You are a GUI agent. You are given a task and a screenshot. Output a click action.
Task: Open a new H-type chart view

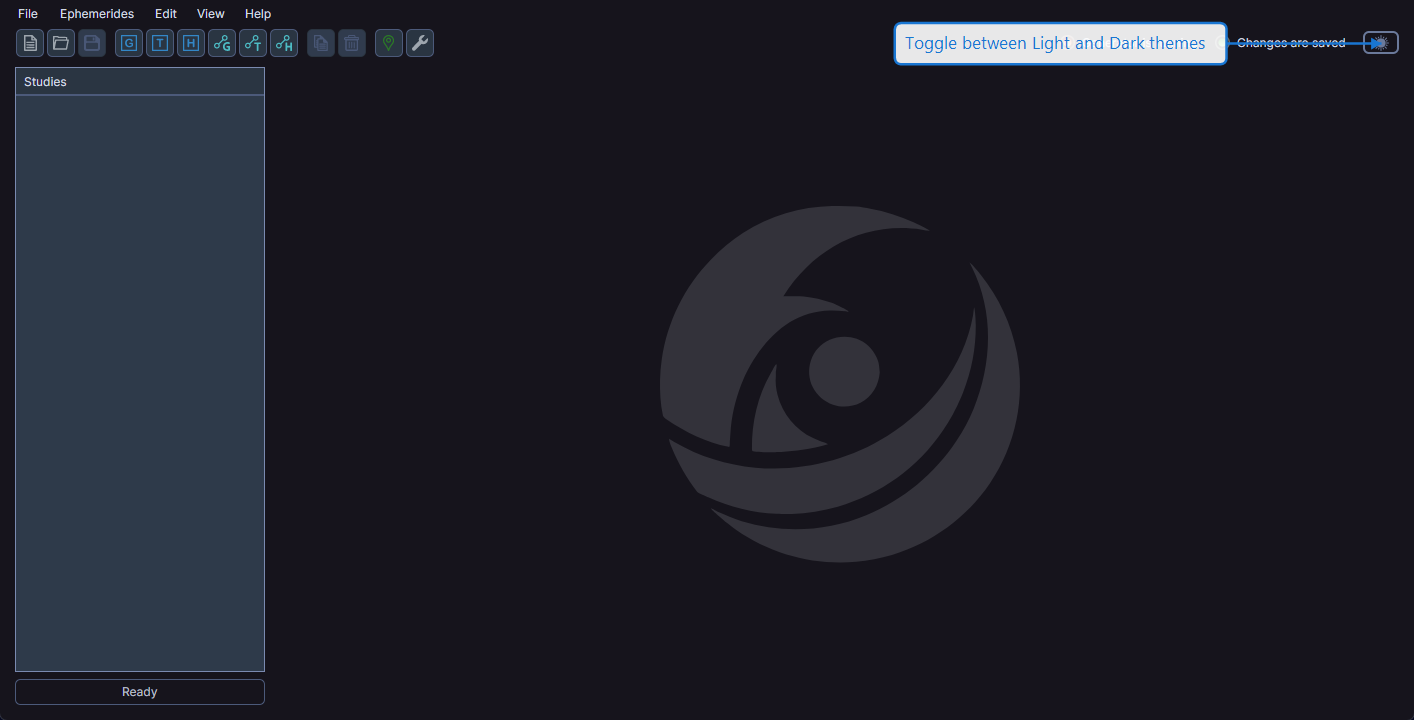tap(190, 43)
